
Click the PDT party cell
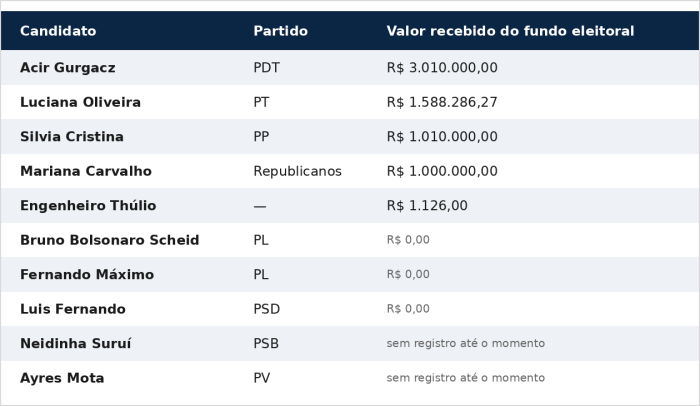tap(267, 67)
